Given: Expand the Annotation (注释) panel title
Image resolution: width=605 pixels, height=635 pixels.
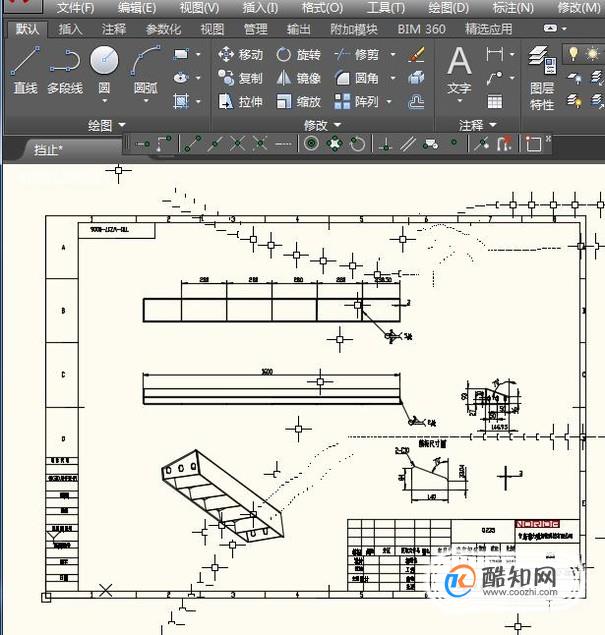Looking at the screenshot, I should (477, 126).
